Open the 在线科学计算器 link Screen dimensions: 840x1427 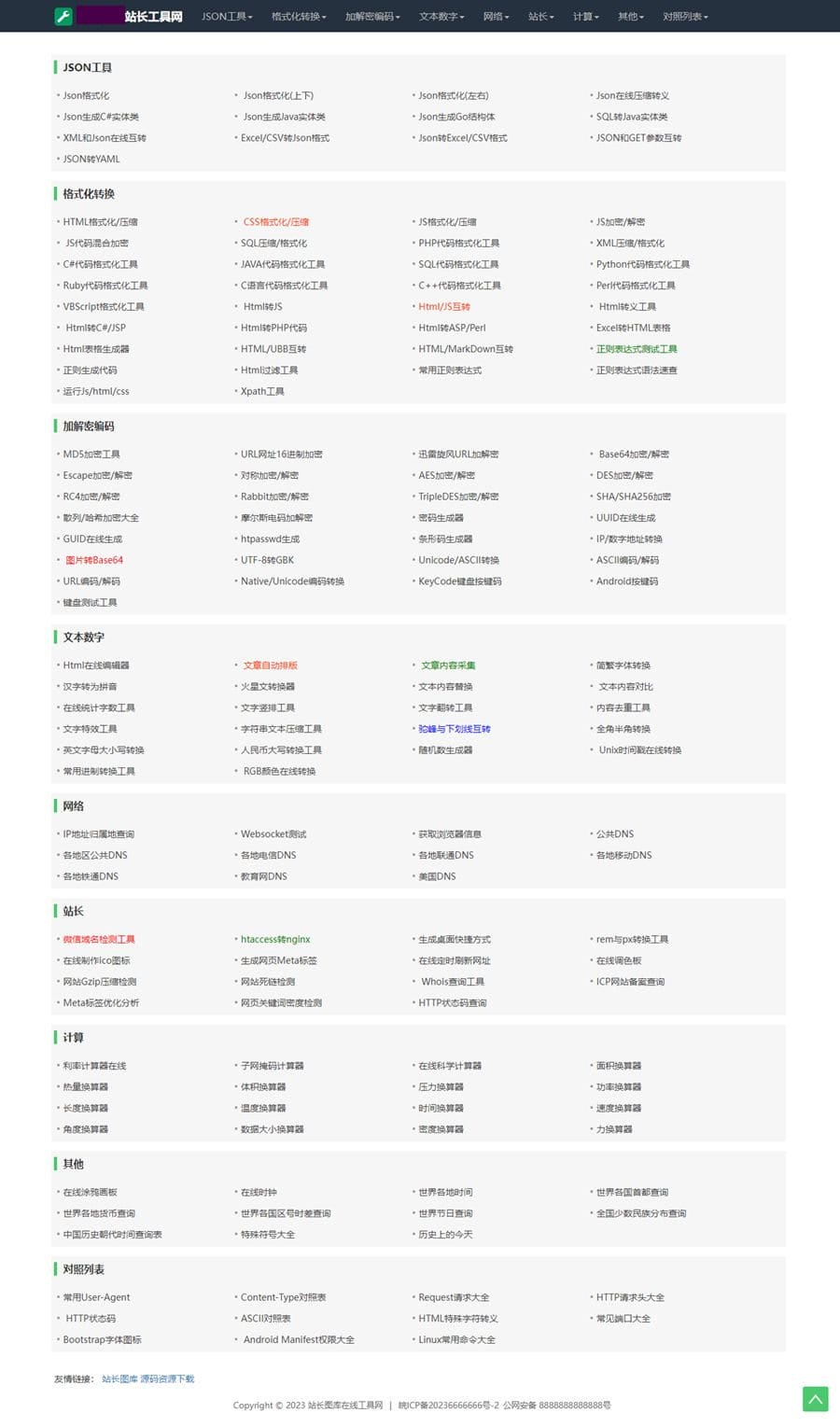[x=450, y=1066]
